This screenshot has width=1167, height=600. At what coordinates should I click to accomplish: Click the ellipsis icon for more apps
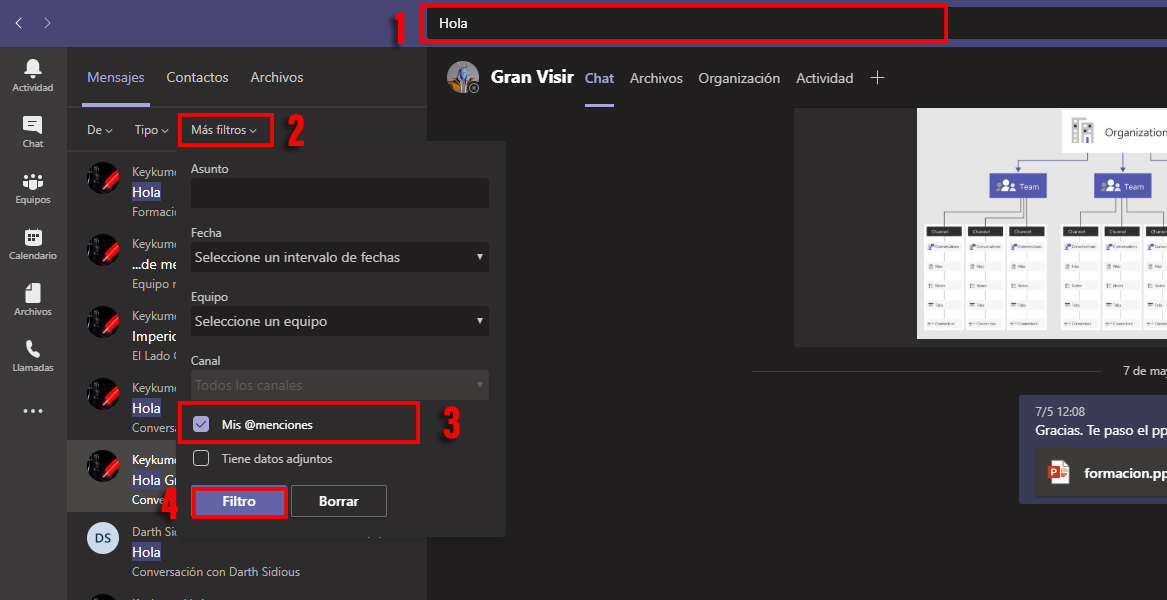point(32,410)
